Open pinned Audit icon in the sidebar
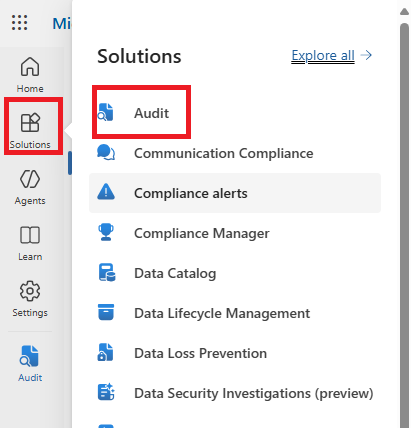The width and height of the screenshot is (411, 428). (30, 356)
